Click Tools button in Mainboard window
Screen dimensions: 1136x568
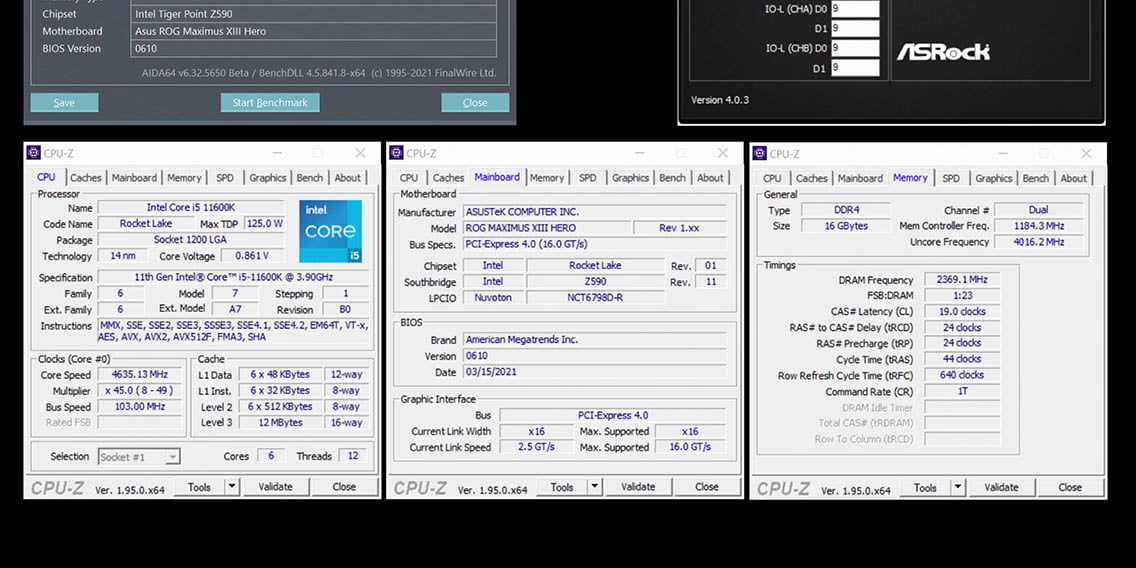(x=561, y=487)
